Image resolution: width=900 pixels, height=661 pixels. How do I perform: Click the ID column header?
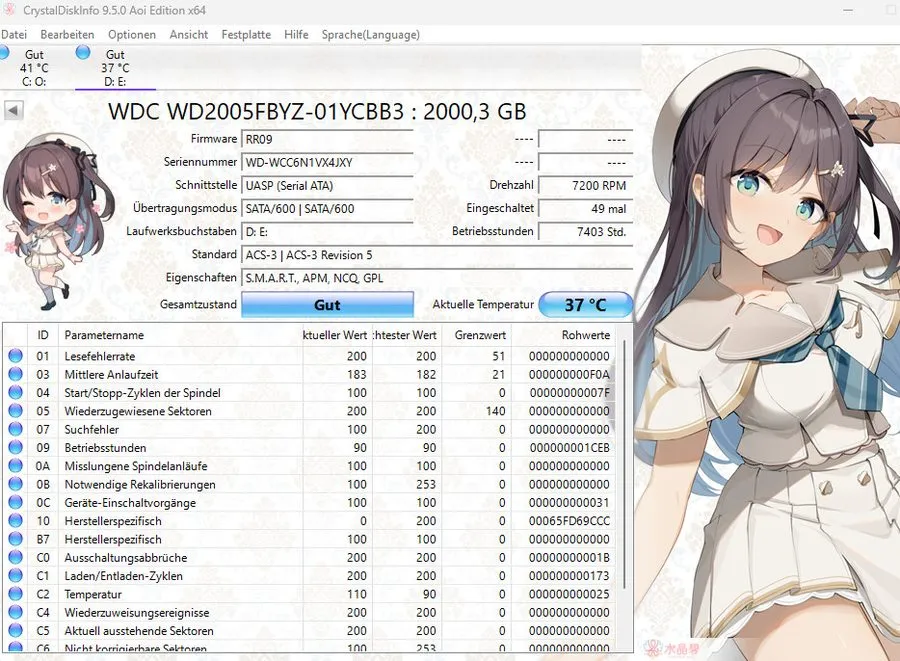point(43,335)
